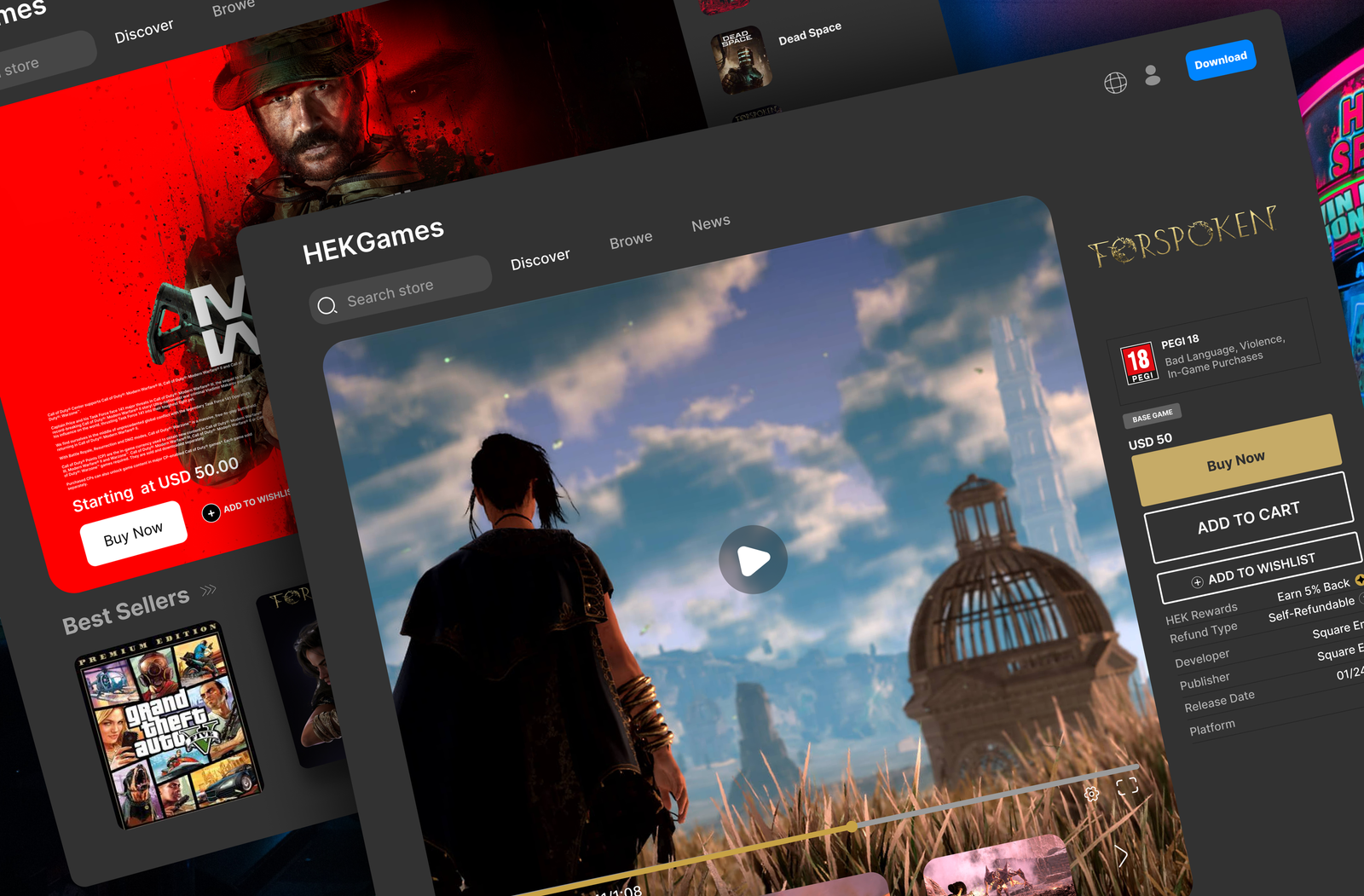The width and height of the screenshot is (1364, 896).
Task: Expand Best Sellers with double chevron
Action: click(209, 590)
